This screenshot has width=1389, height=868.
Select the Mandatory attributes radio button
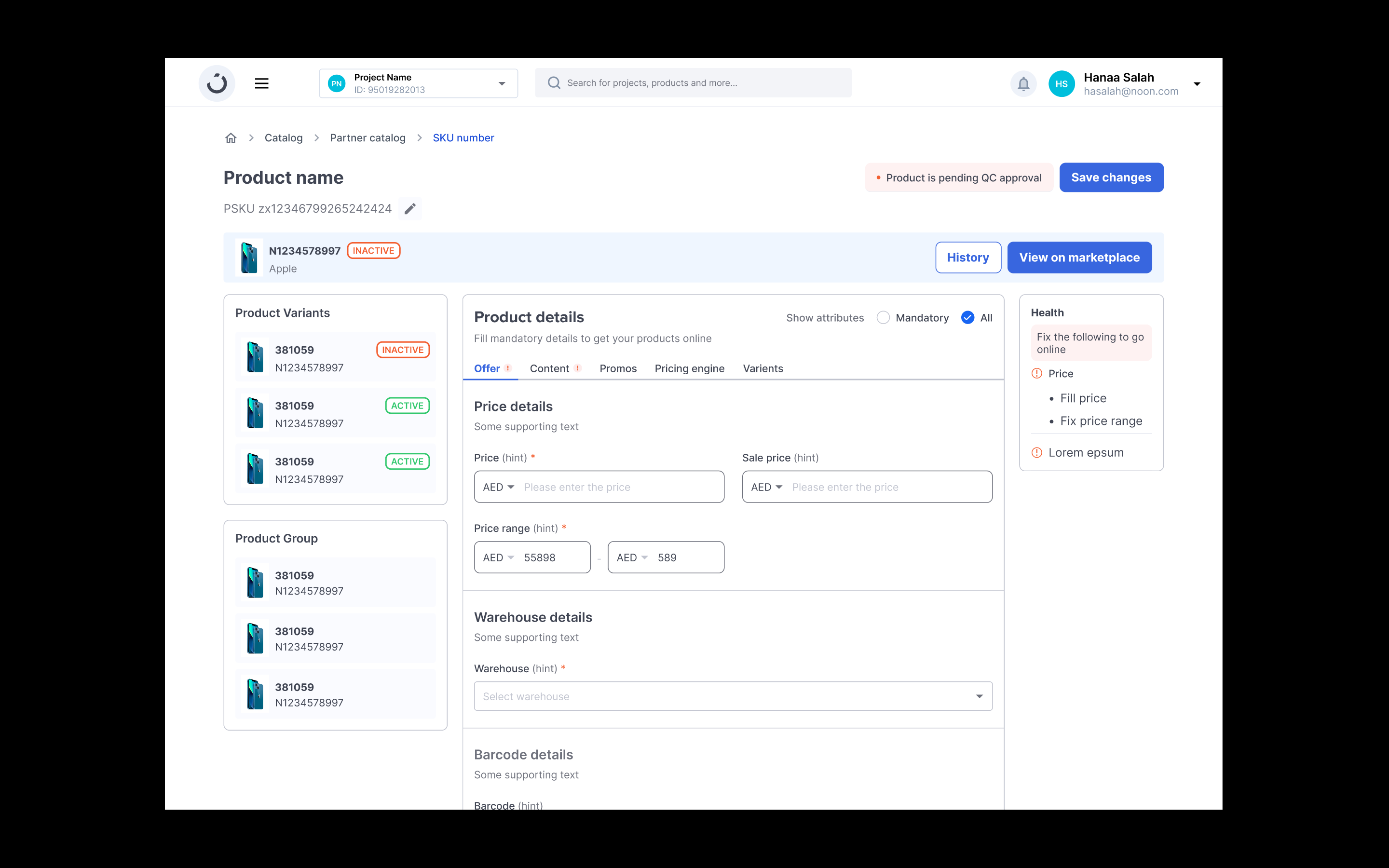(x=883, y=317)
